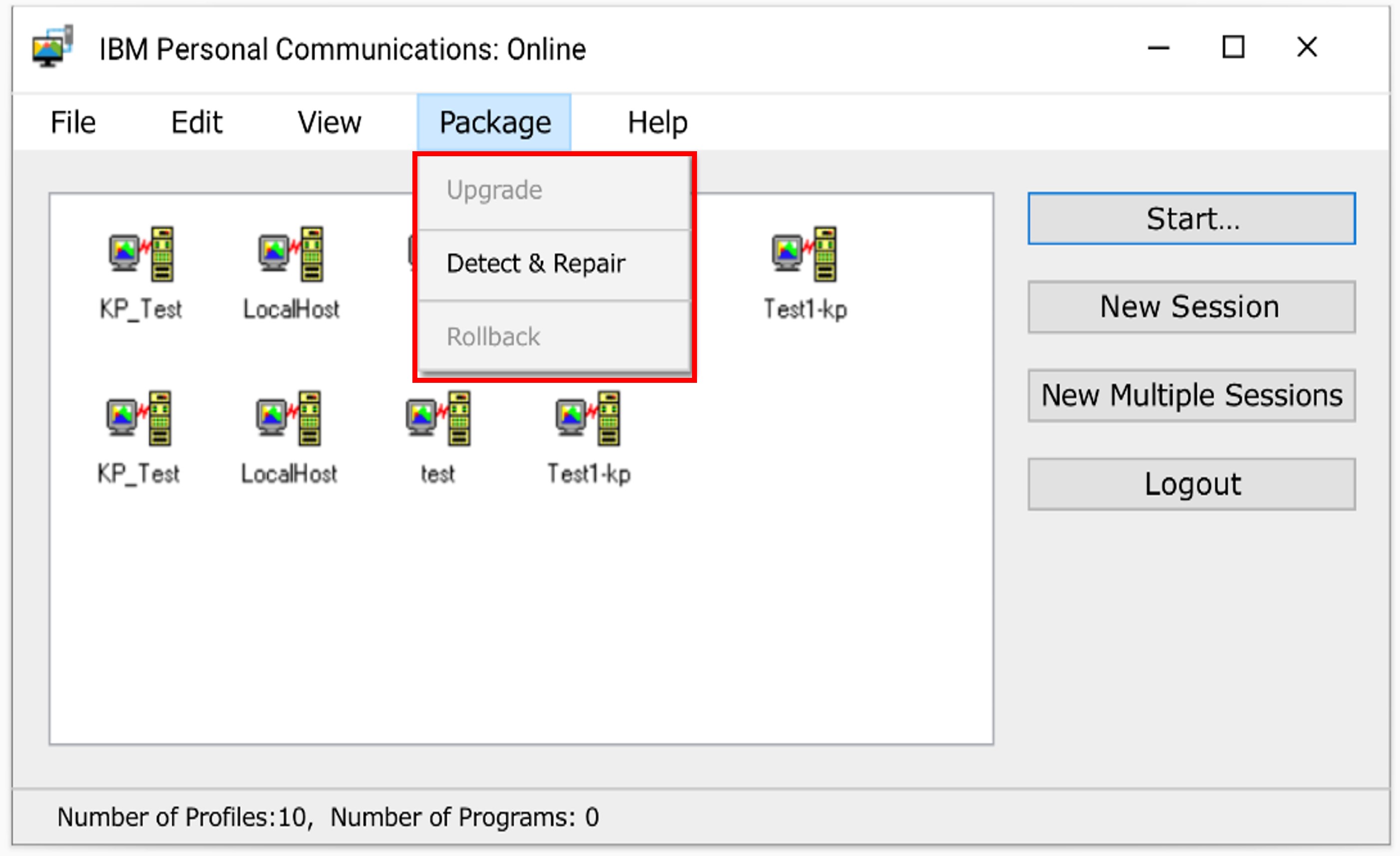This screenshot has height=856, width=1400.
Task: Click the Rollback menu entry
Action: pyautogui.click(x=493, y=337)
